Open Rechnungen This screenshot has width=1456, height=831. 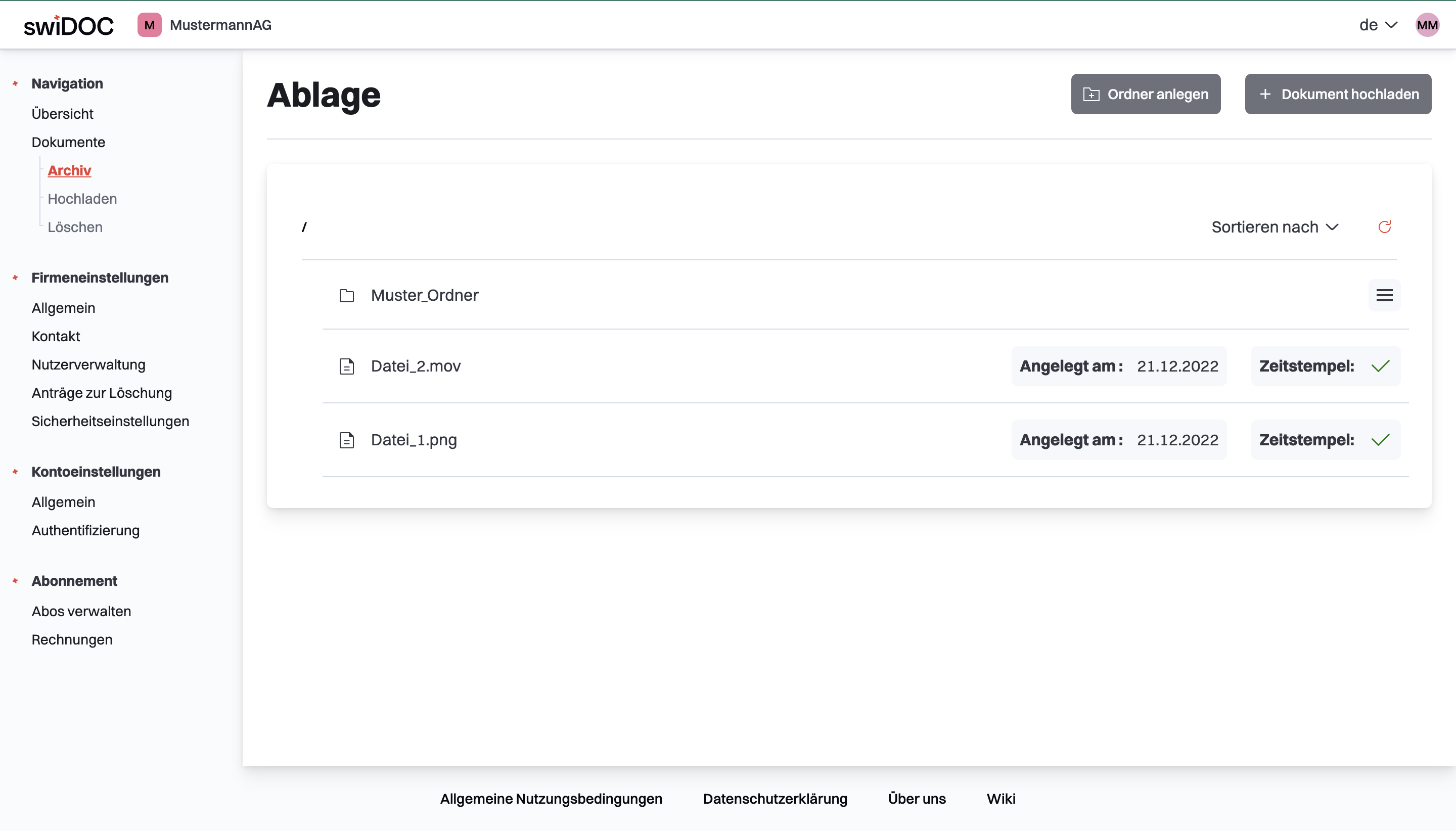(72, 640)
